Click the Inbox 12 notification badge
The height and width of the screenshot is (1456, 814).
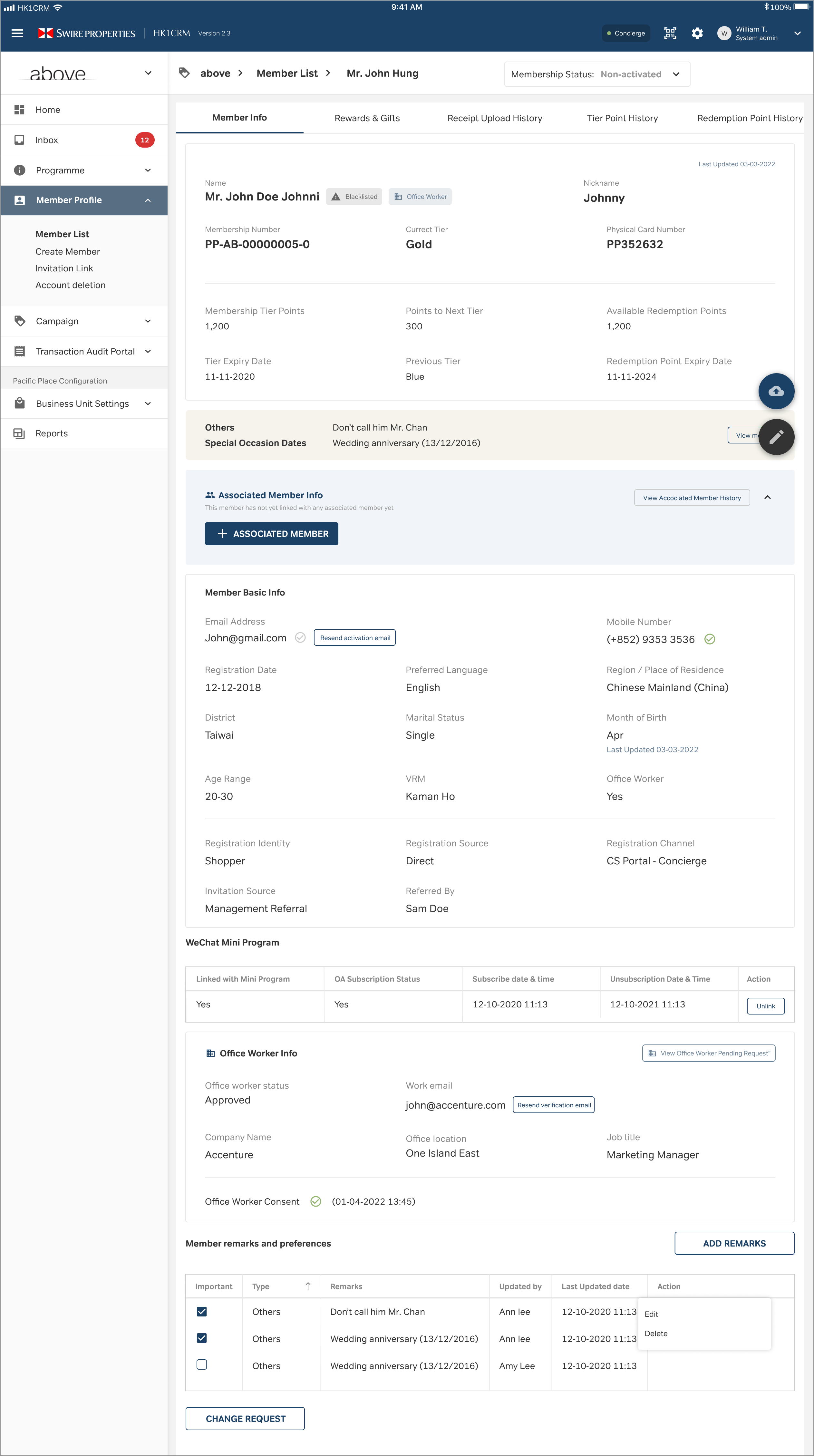[145, 140]
